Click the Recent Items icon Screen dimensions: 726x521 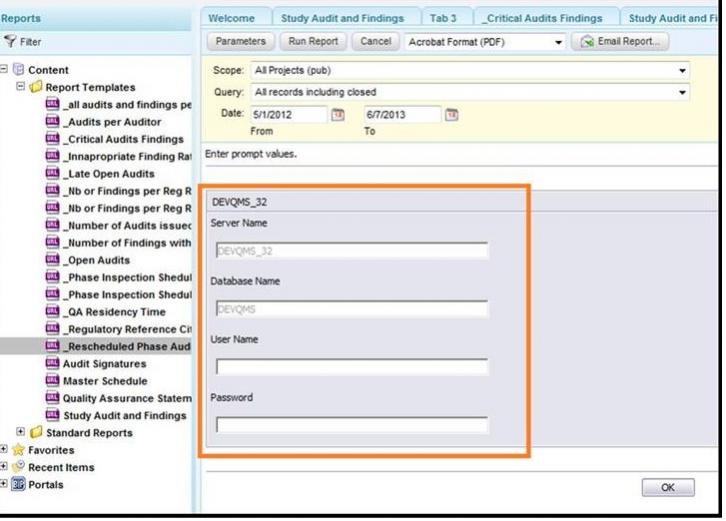pyautogui.click(x=19, y=466)
